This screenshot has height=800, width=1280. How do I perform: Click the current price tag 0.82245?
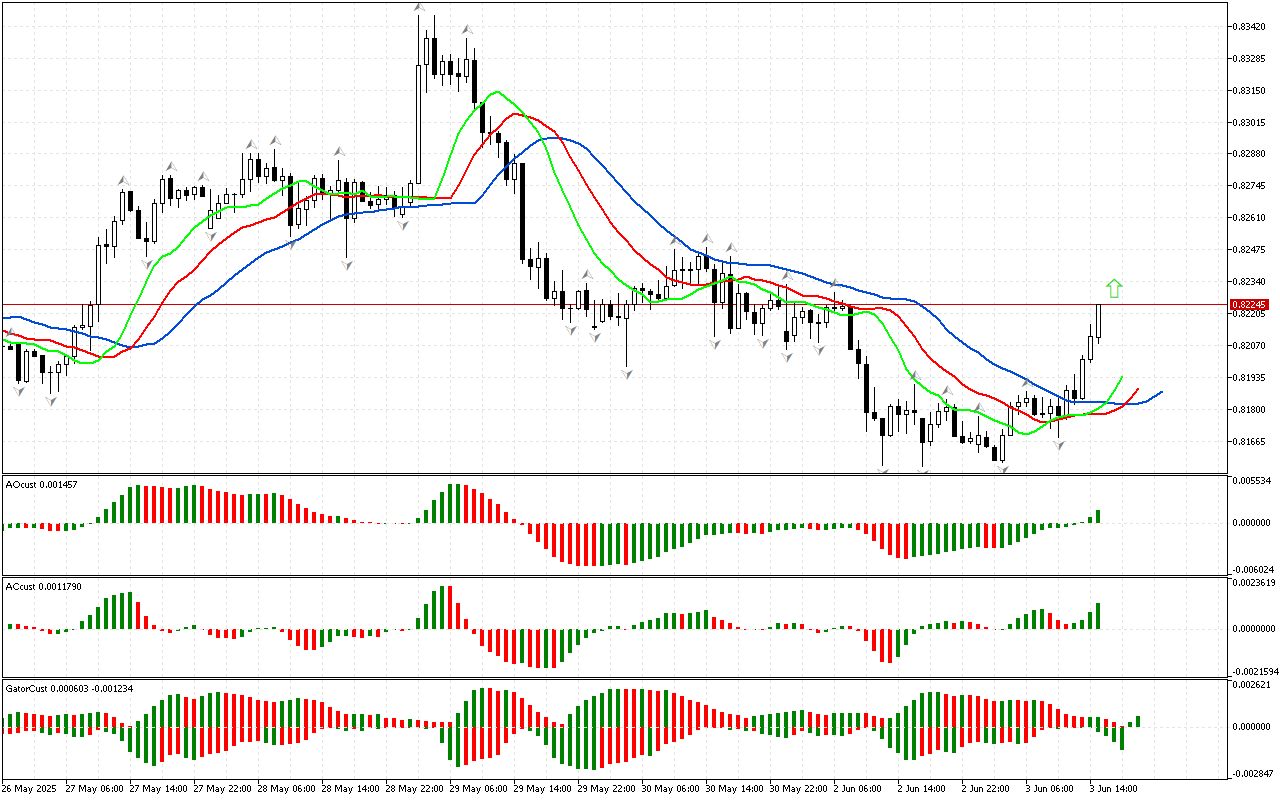coord(1249,304)
